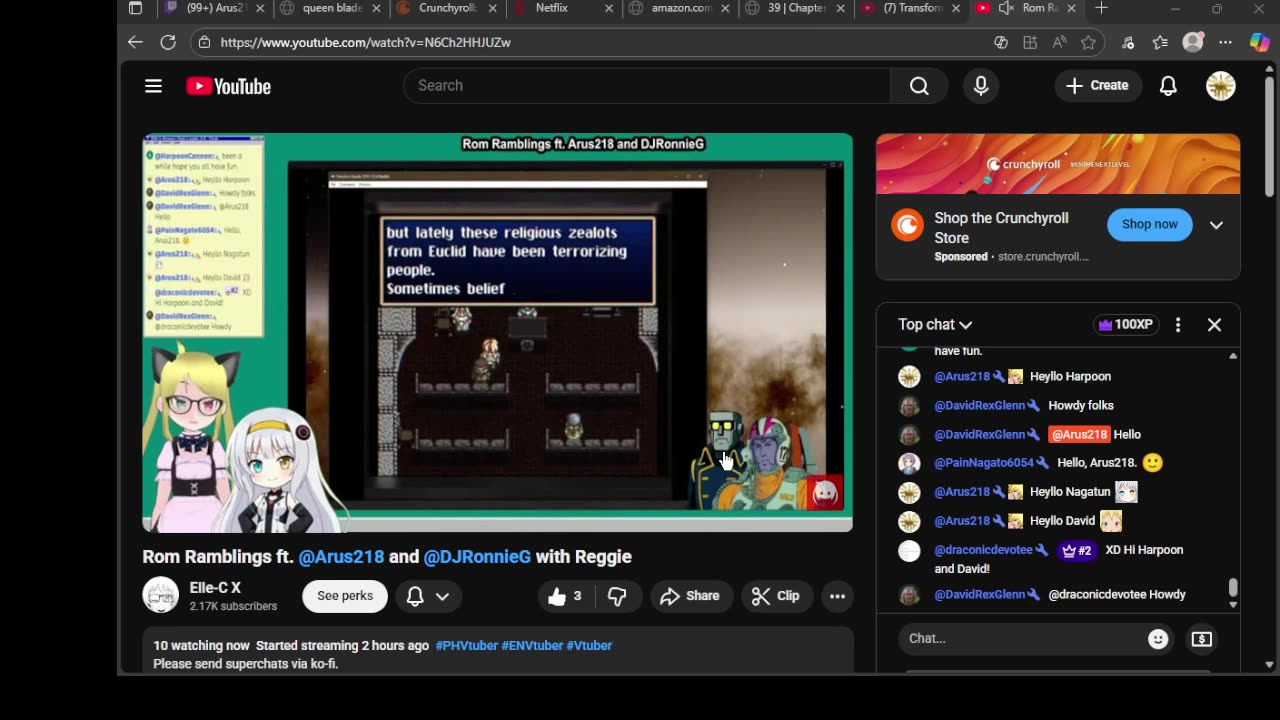Switch to the (7) Transform tab
This screenshot has width=1280, height=720.
912,8
